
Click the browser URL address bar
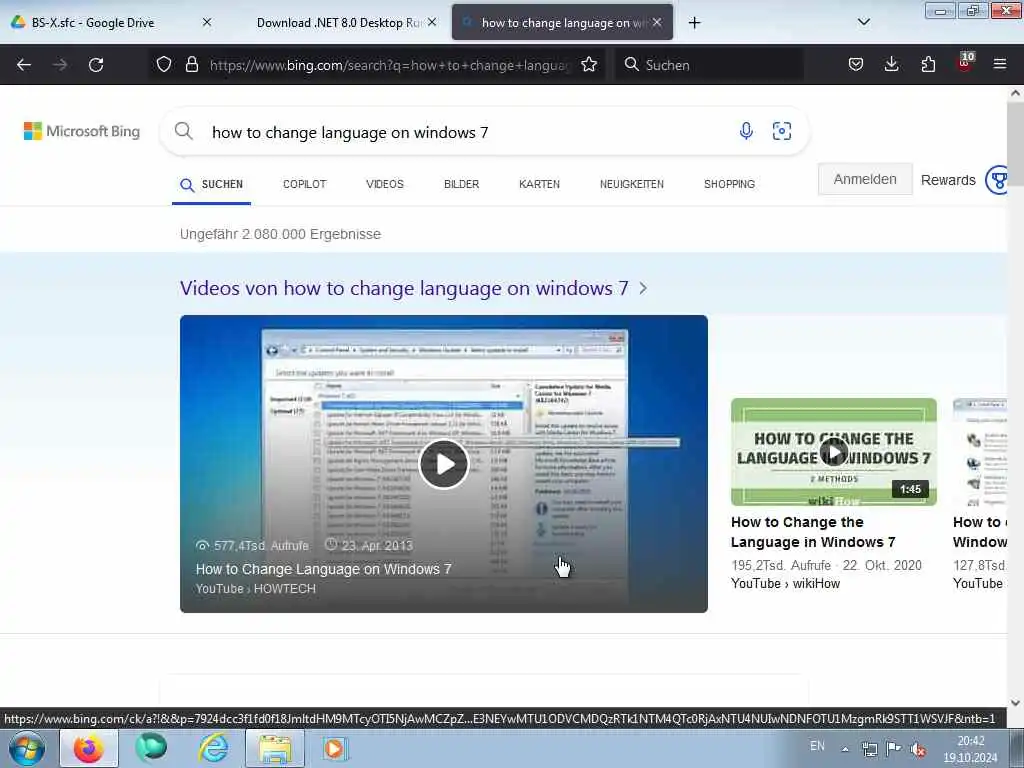(x=389, y=65)
